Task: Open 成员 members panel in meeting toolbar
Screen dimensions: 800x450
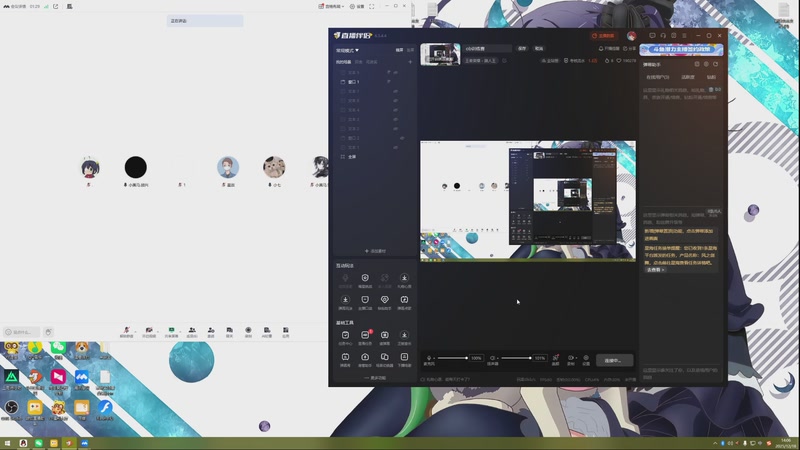Action: pyautogui.click(x=192, y=332)
